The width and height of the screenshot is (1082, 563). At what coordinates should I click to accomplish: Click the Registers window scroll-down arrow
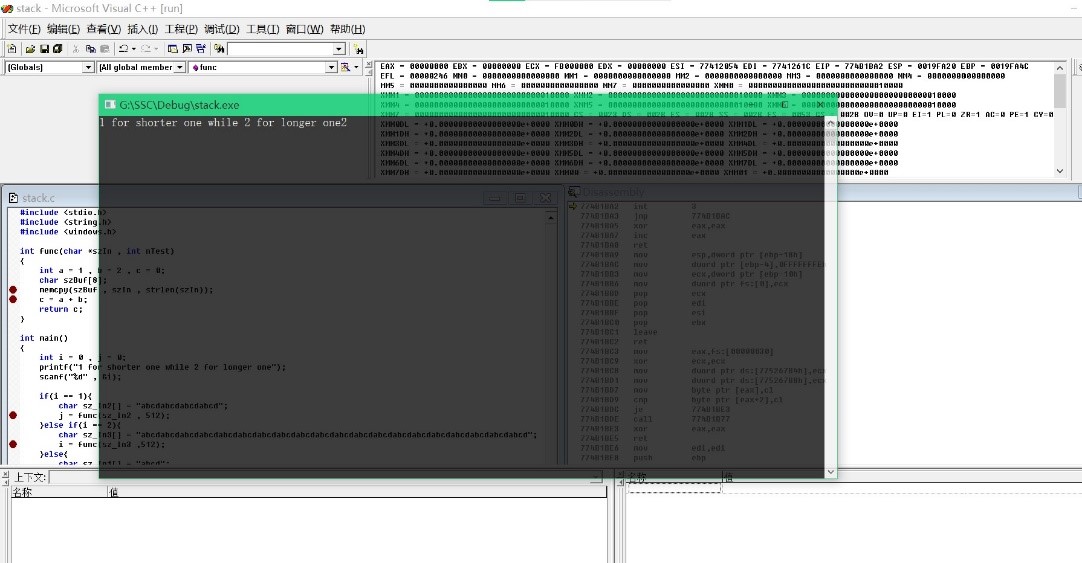[1060, 170]
